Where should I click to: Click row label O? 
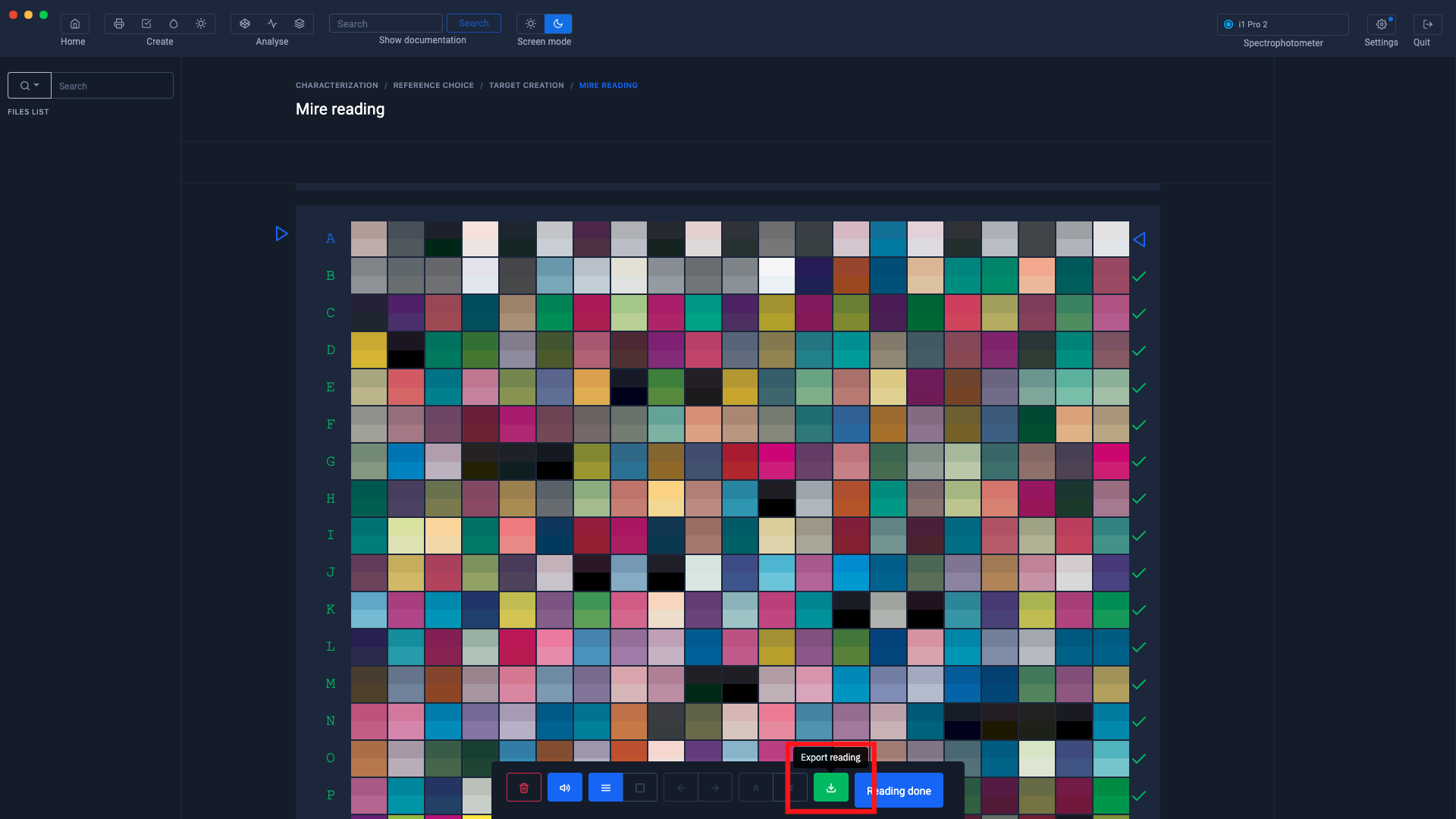(x=331, y=758)
